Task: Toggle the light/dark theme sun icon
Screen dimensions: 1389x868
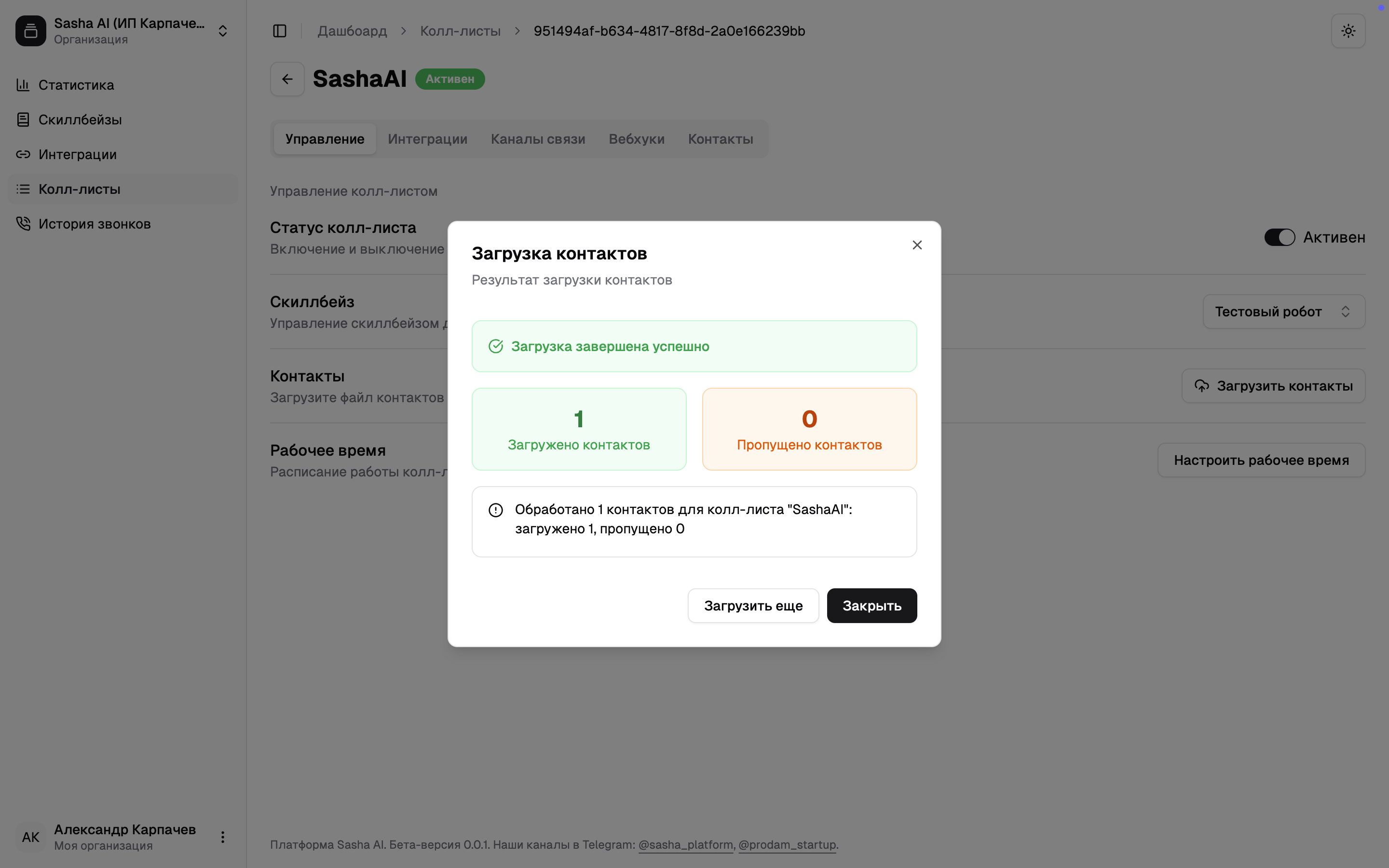Action: tap(1348, 31)
